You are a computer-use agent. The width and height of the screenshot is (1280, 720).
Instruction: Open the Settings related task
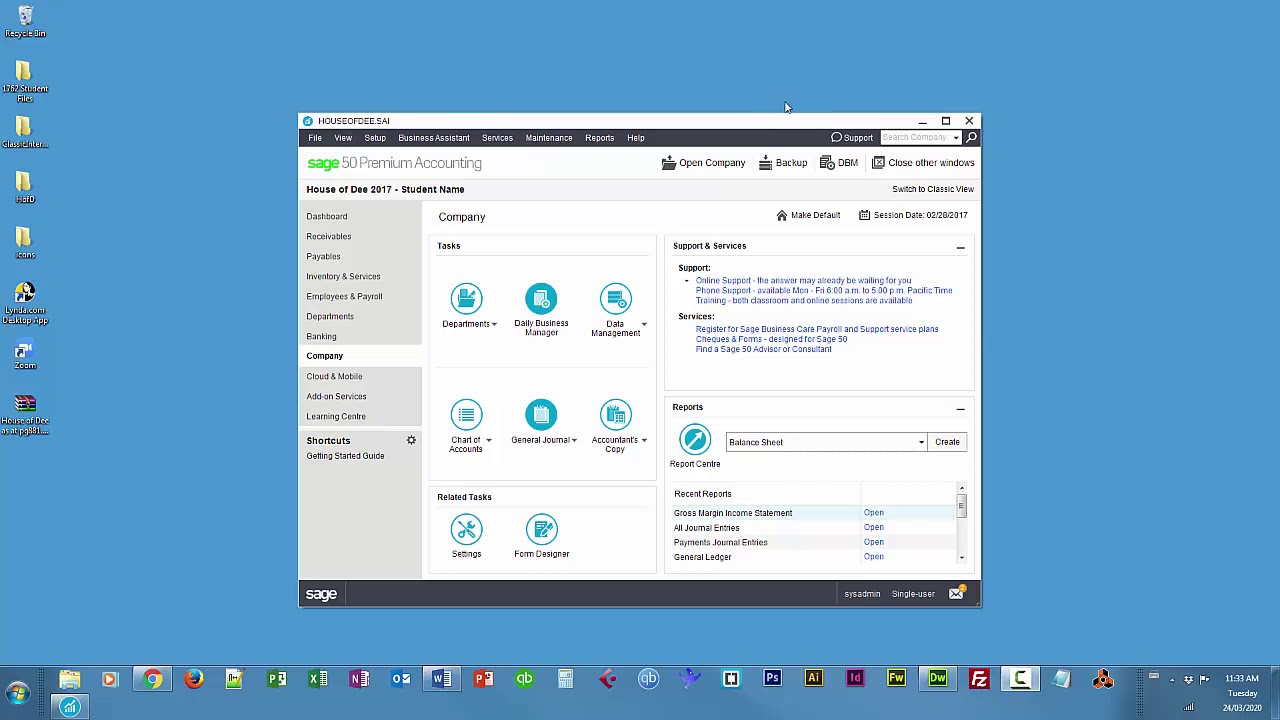pos(466,530)
